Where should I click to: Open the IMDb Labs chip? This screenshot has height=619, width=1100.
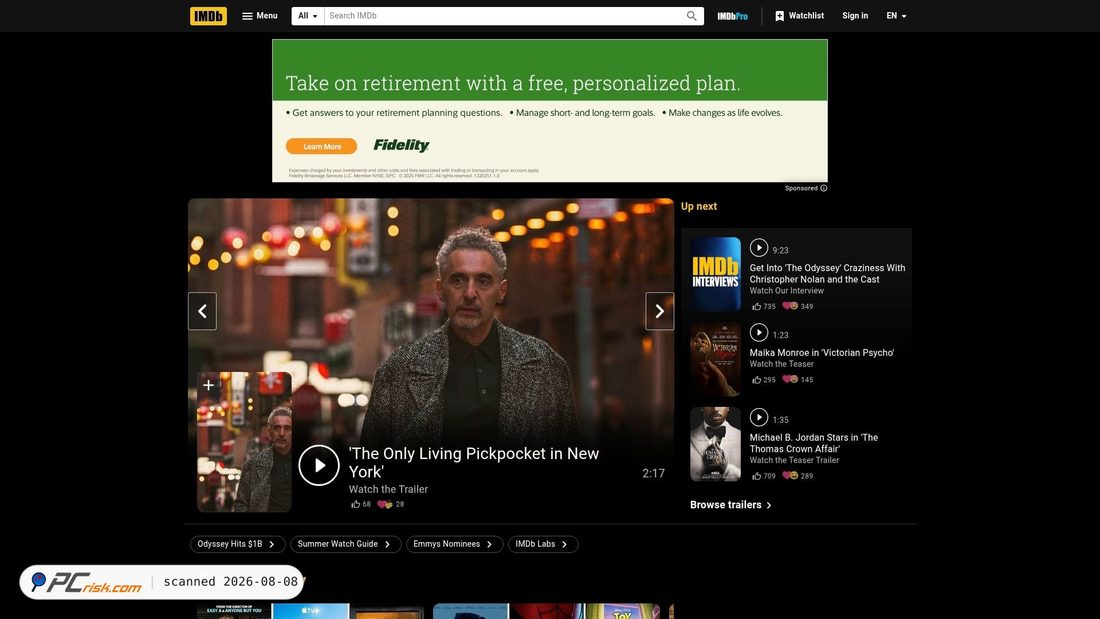(542, 544)
